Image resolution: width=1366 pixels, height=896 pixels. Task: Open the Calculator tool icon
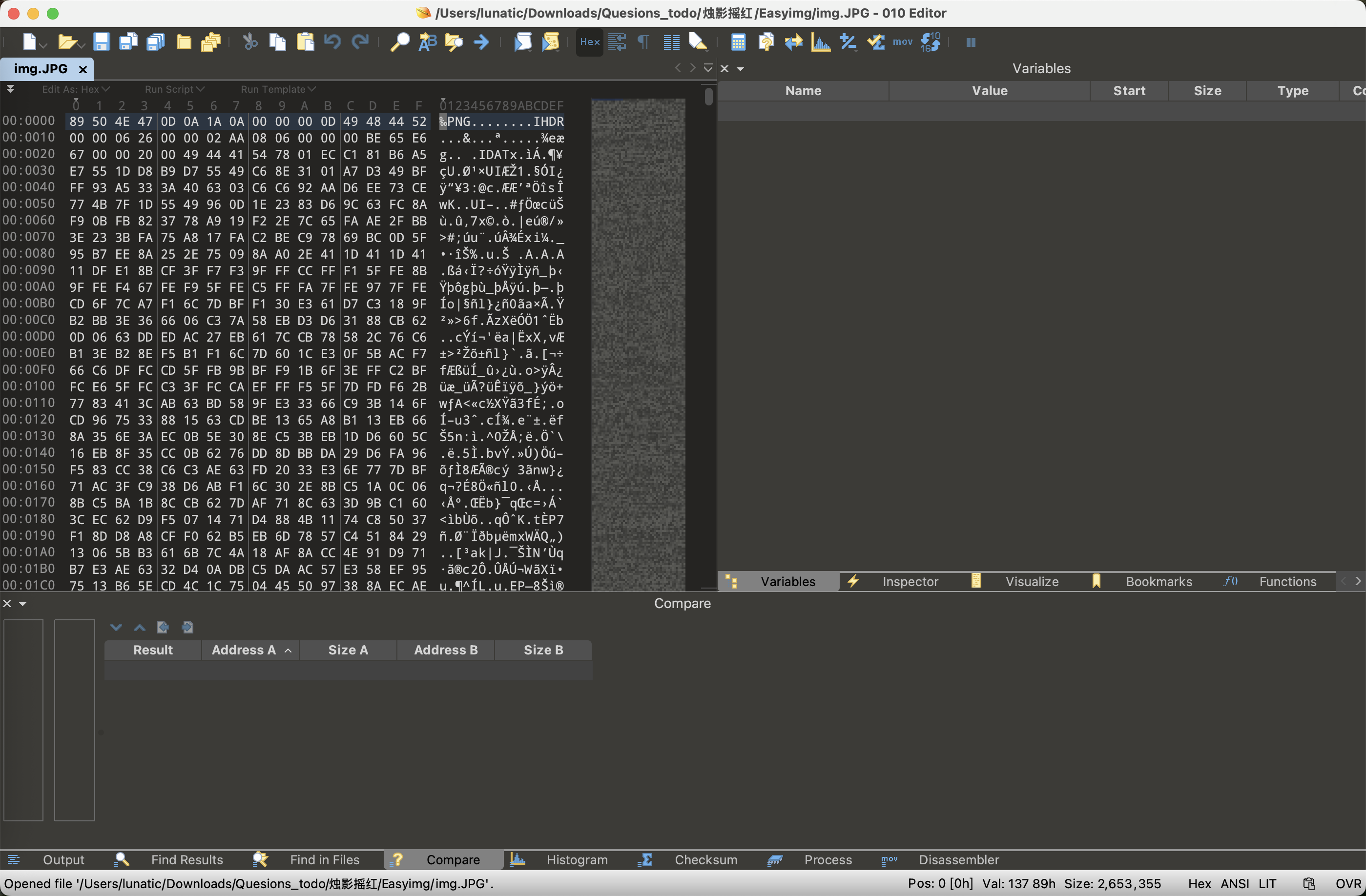[x=738, y=42]
